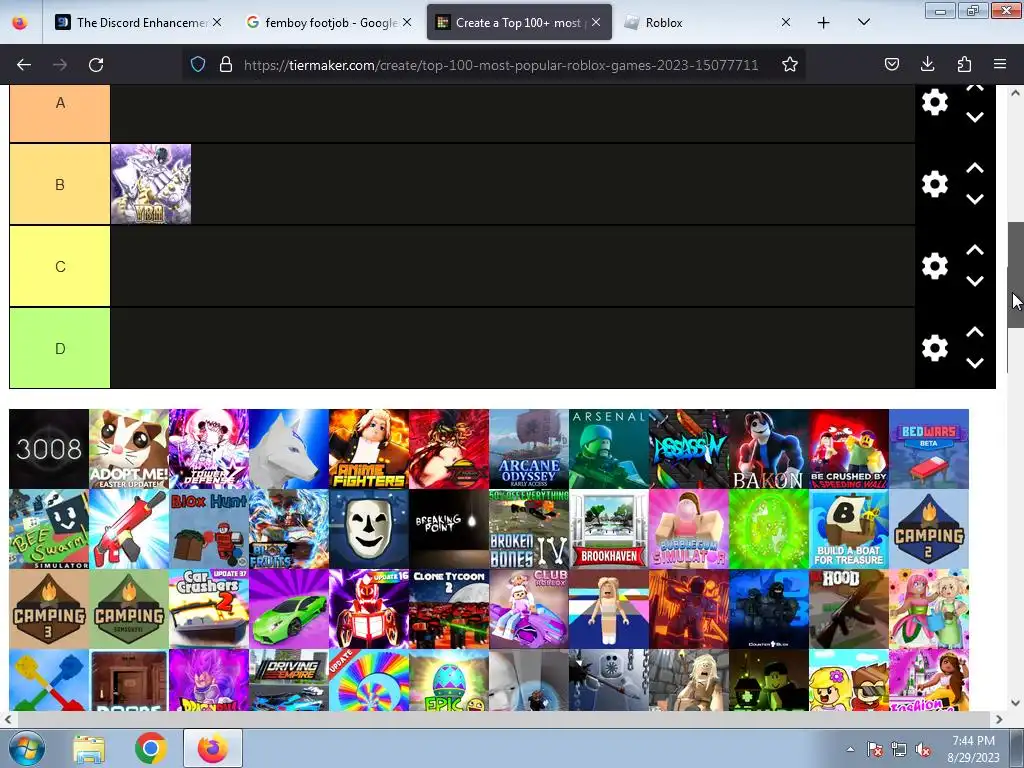Move tier A row down
Image resolution: width=1024 pixels, height=768 pixels.
[975, 118]
